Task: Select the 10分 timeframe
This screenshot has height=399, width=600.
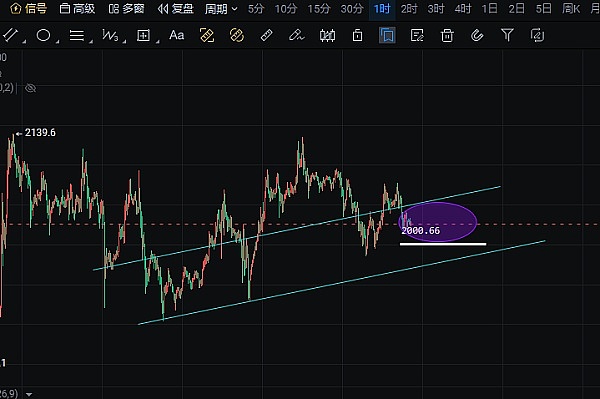Action: (286, 8)
